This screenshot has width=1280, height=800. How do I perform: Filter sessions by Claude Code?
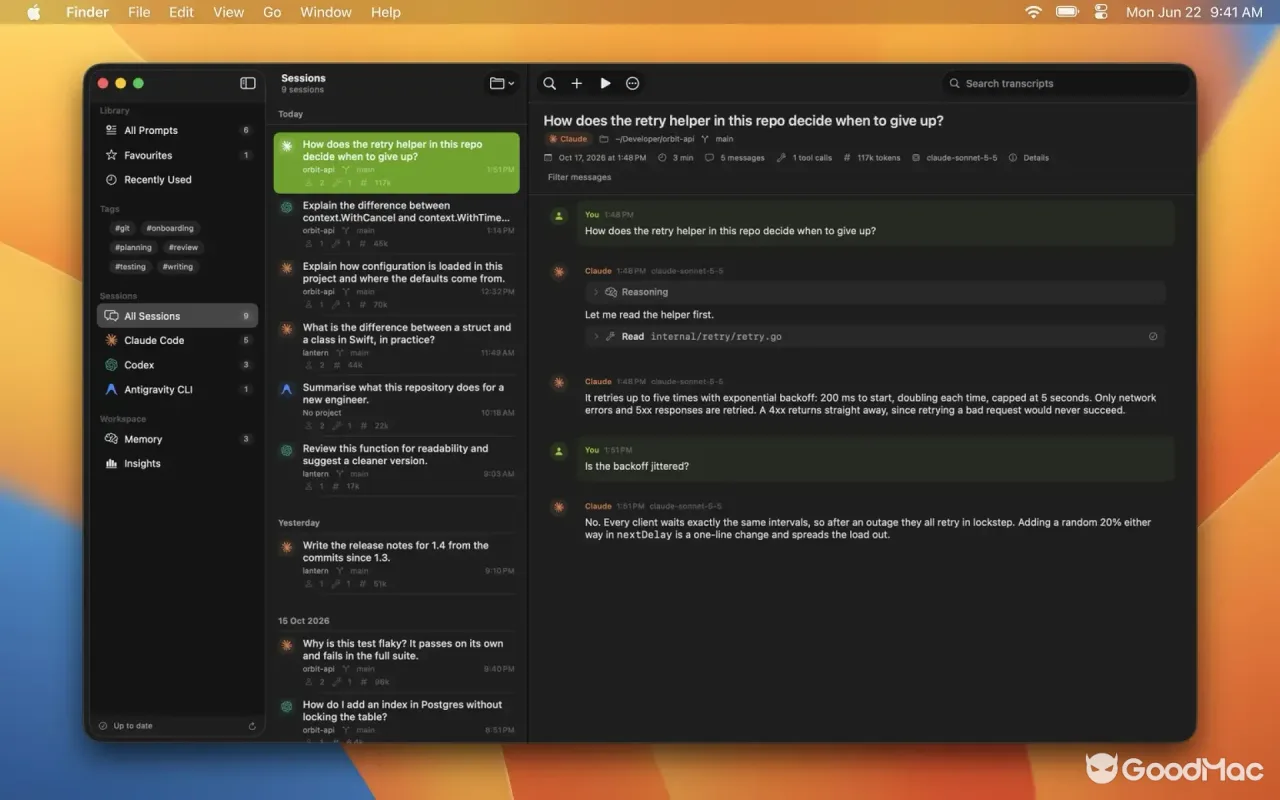(x=177, y=340)
